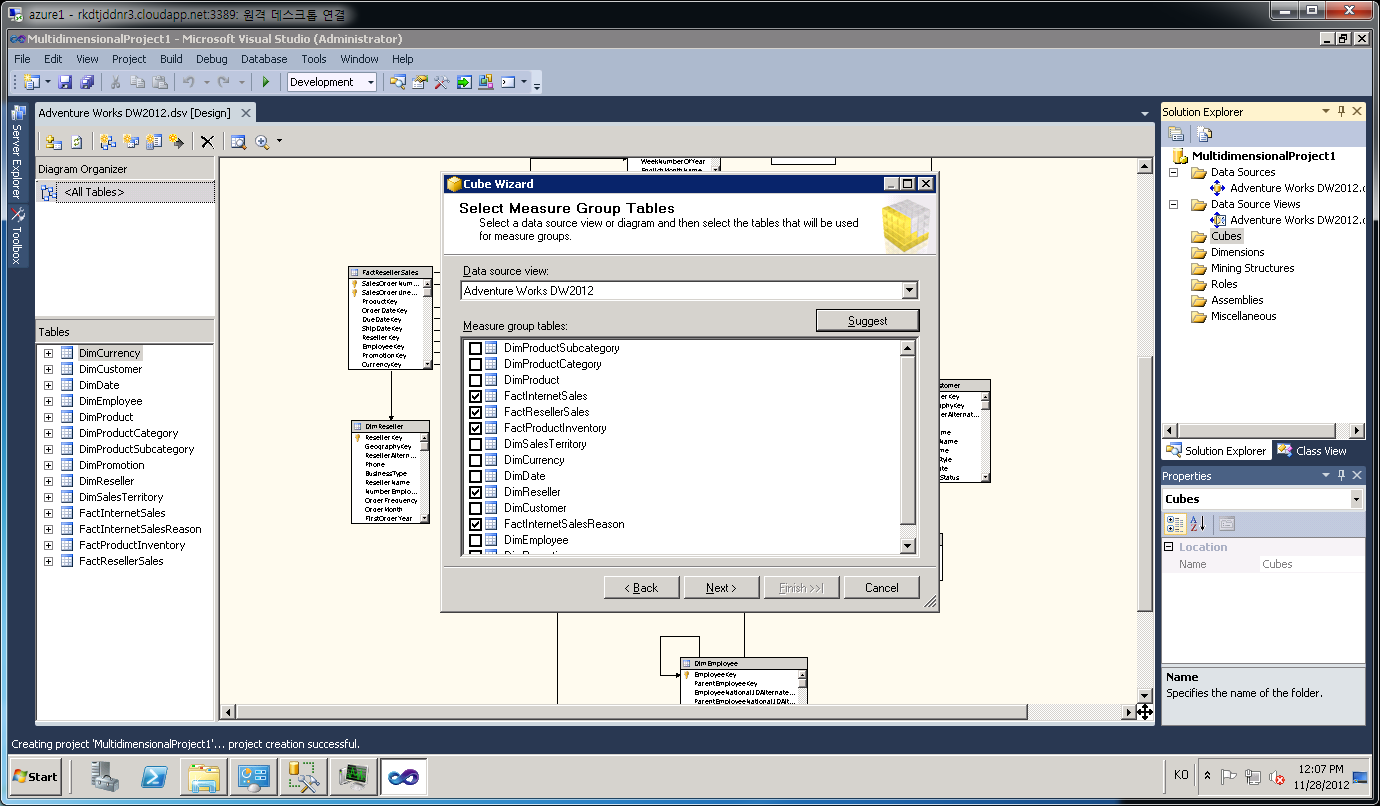1380x806 pixels.
Task: Click the Zoom magnifier icon
Action: point(262,142)
